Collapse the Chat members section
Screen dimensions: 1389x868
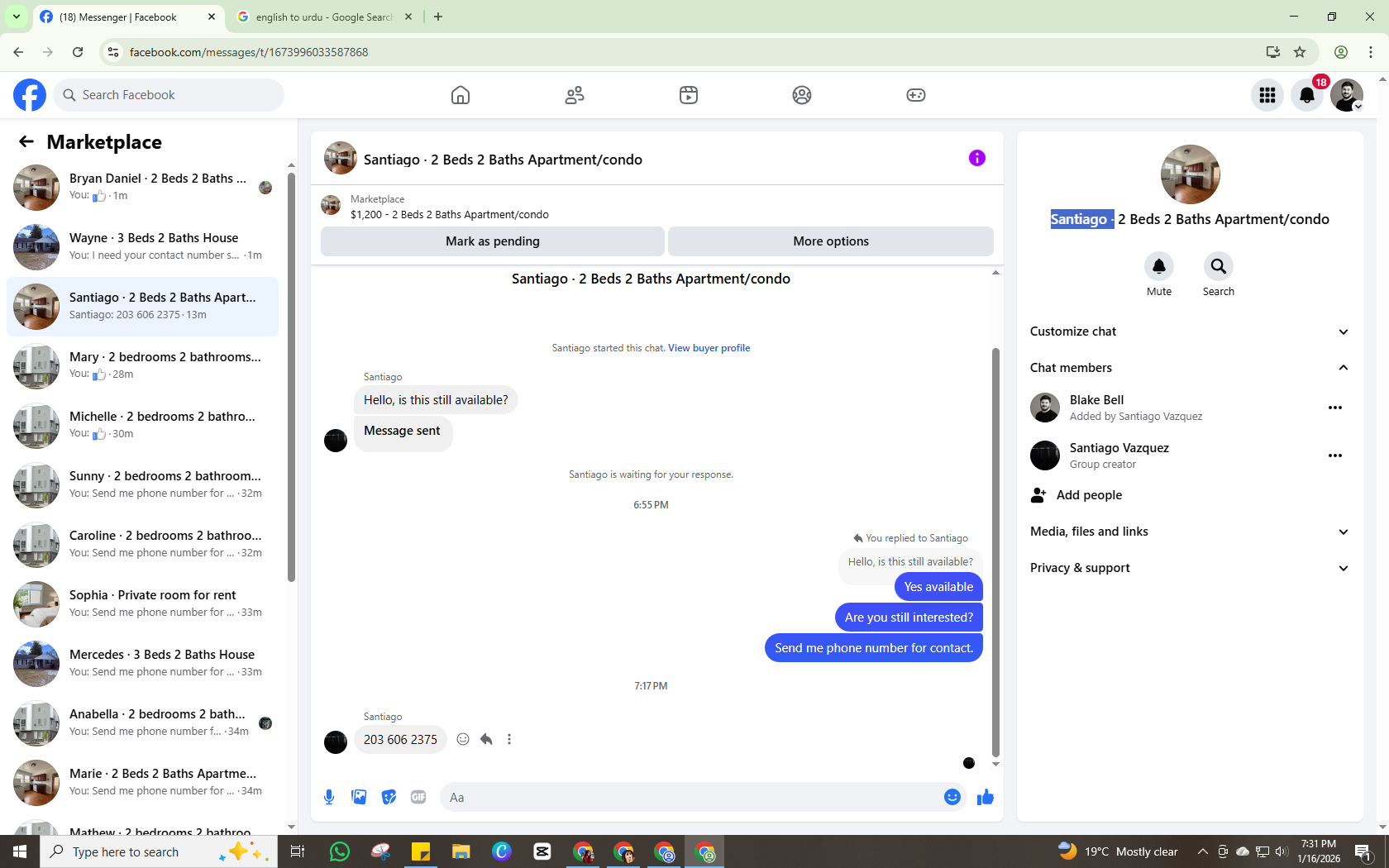(1190, 368)
